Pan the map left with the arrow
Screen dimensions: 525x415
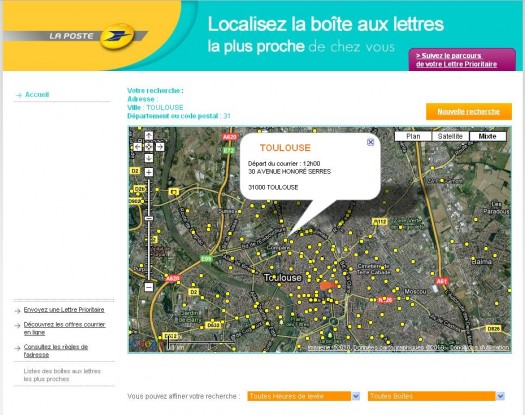click(x=138, y=147)
